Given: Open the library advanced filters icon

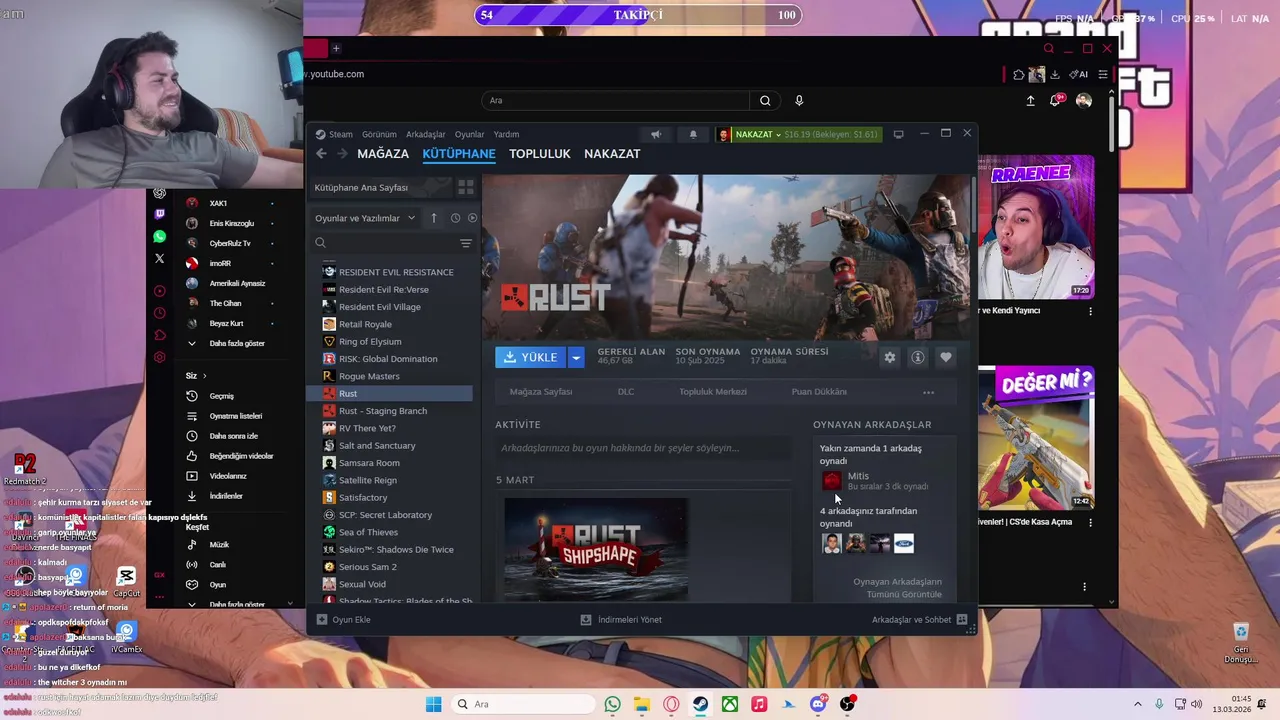Looking at the screenshot, I should 465,243.
